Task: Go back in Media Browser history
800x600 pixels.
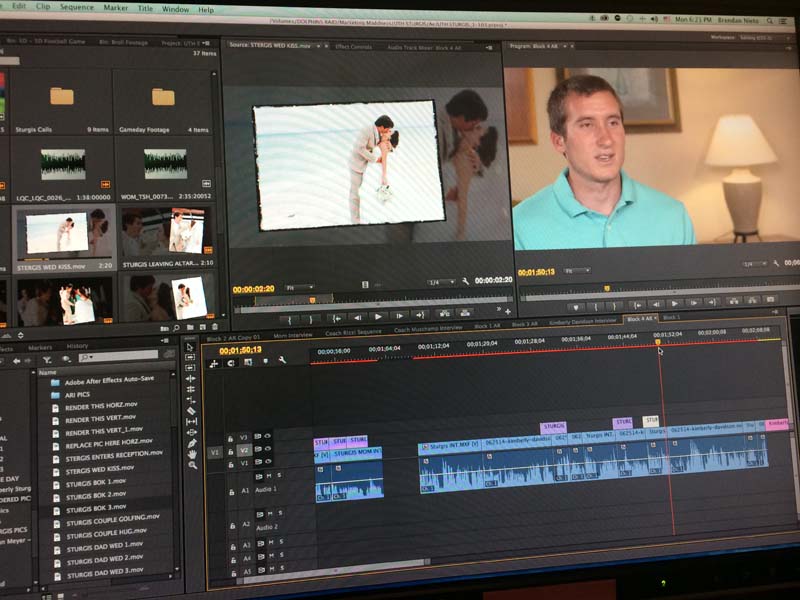Action: [x=17, y=361]
